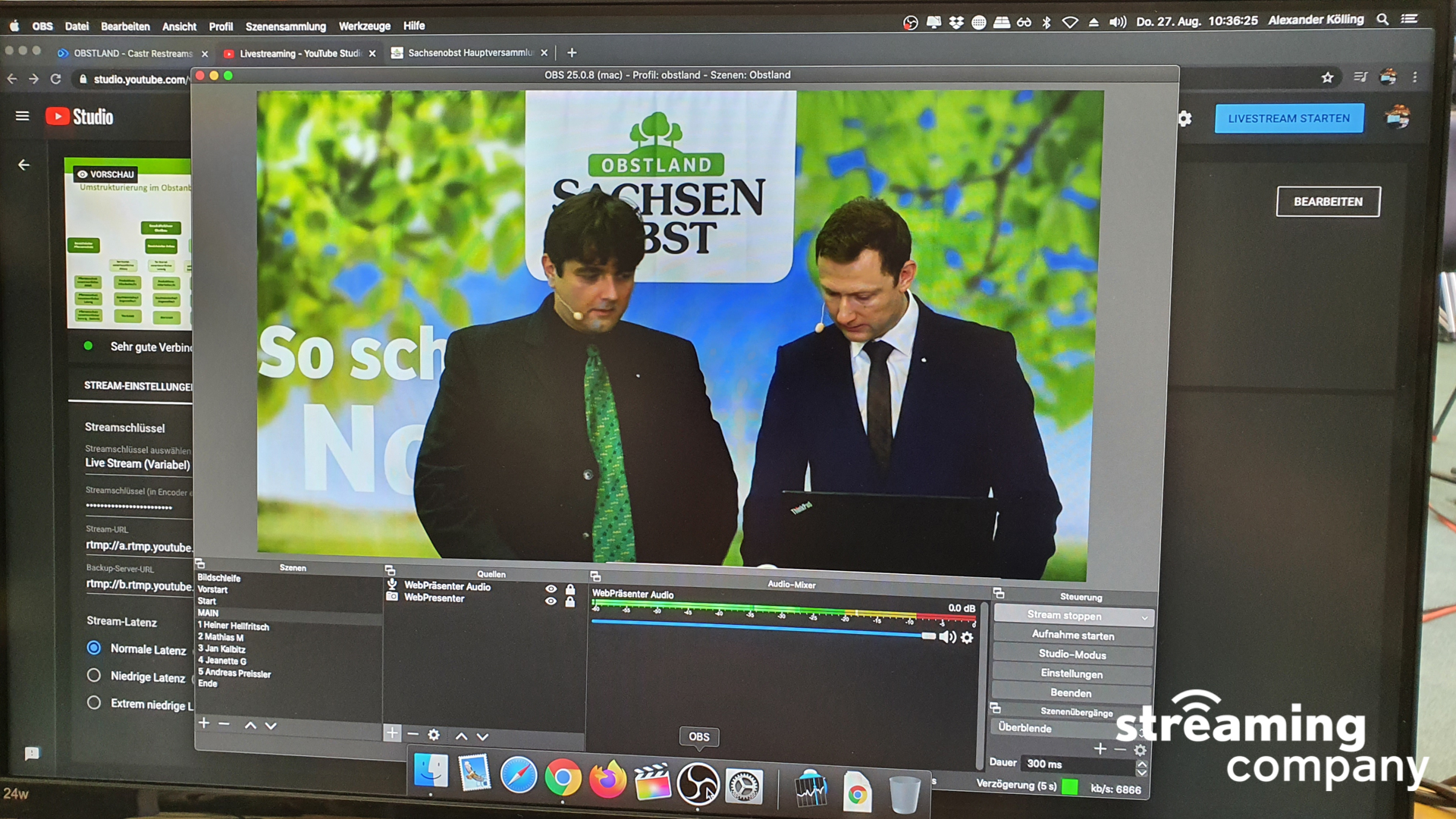The height and width of the screenshot is (819, 1456).
Task: Select Extrem niedrige Latenz radio button
Action: point(94,702)
